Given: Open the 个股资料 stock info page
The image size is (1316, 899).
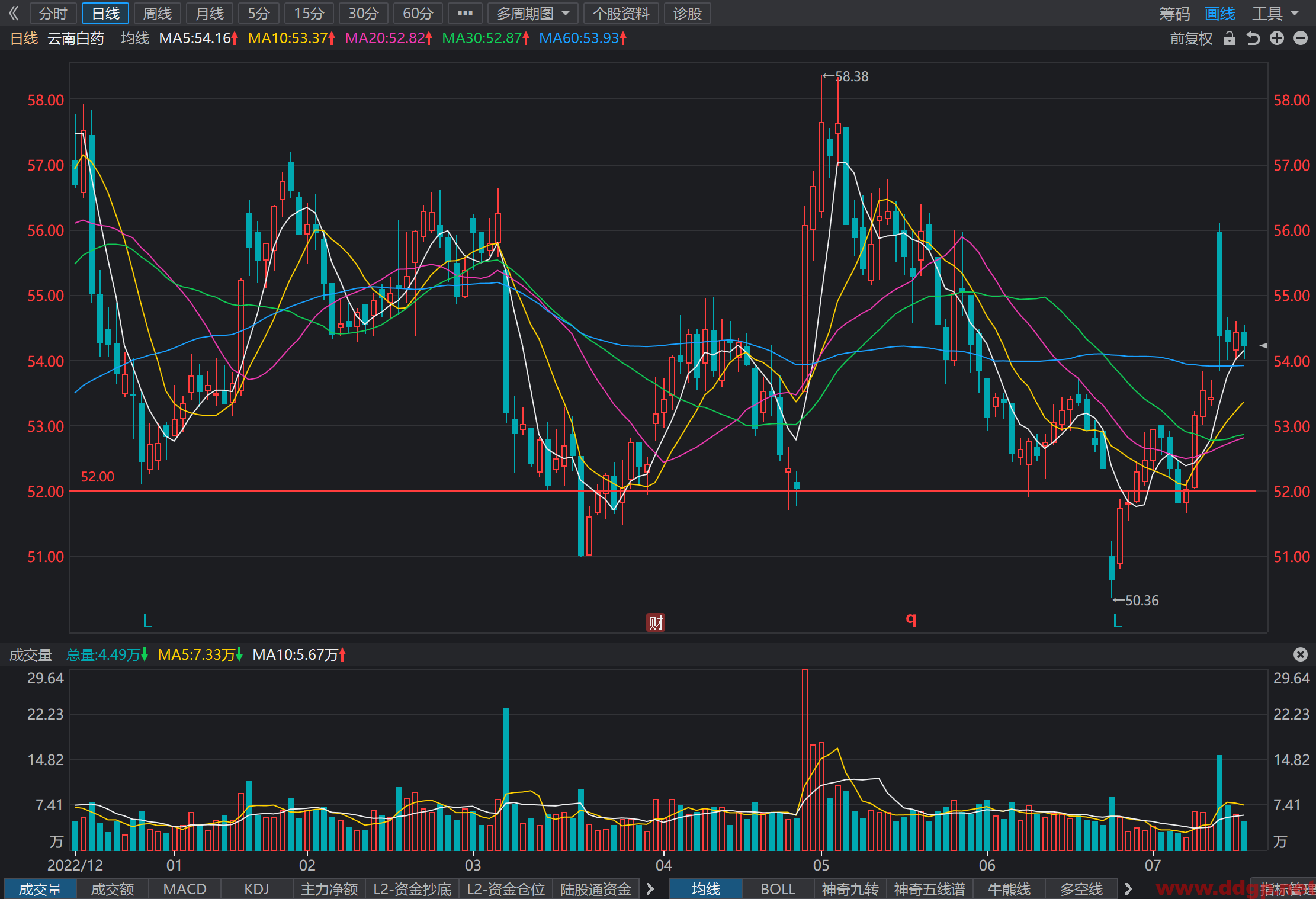Looking at the screenshot, I should (x=621, y=13).
